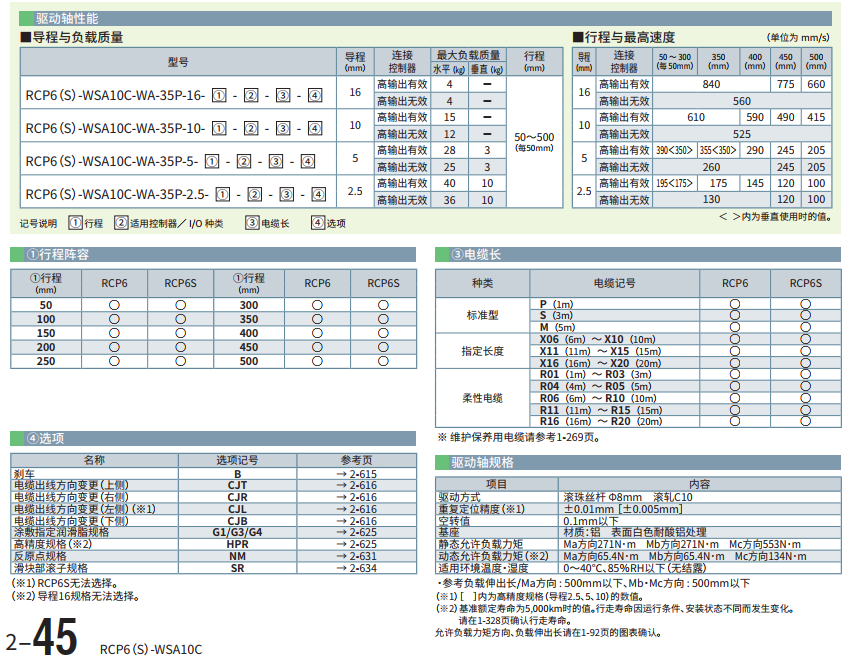The image size is (847, 658).
Task: Click option code CJR
Action: tap(237, 497)
